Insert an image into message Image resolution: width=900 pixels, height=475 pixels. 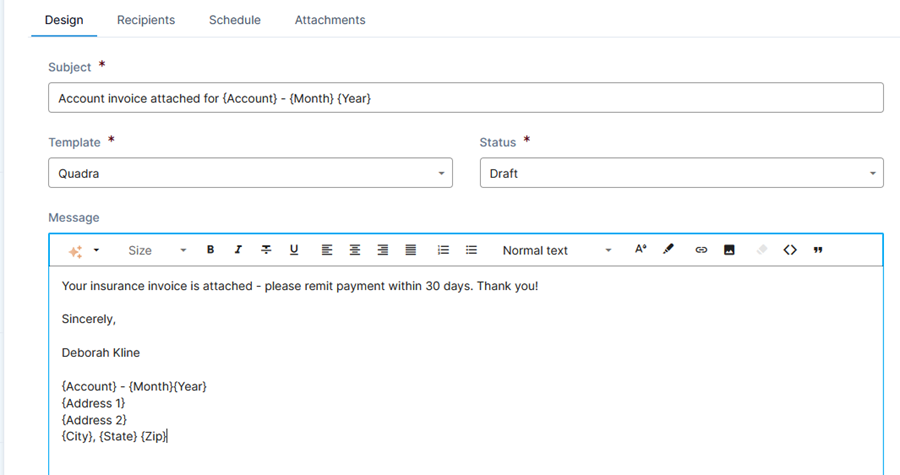point(729,250)
